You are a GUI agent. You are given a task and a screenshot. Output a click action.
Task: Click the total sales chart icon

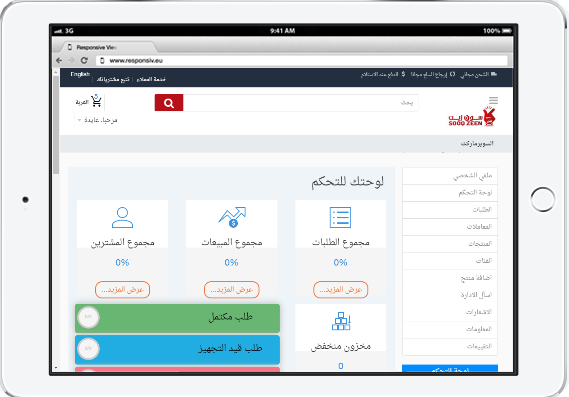click(x=232, y=217)
